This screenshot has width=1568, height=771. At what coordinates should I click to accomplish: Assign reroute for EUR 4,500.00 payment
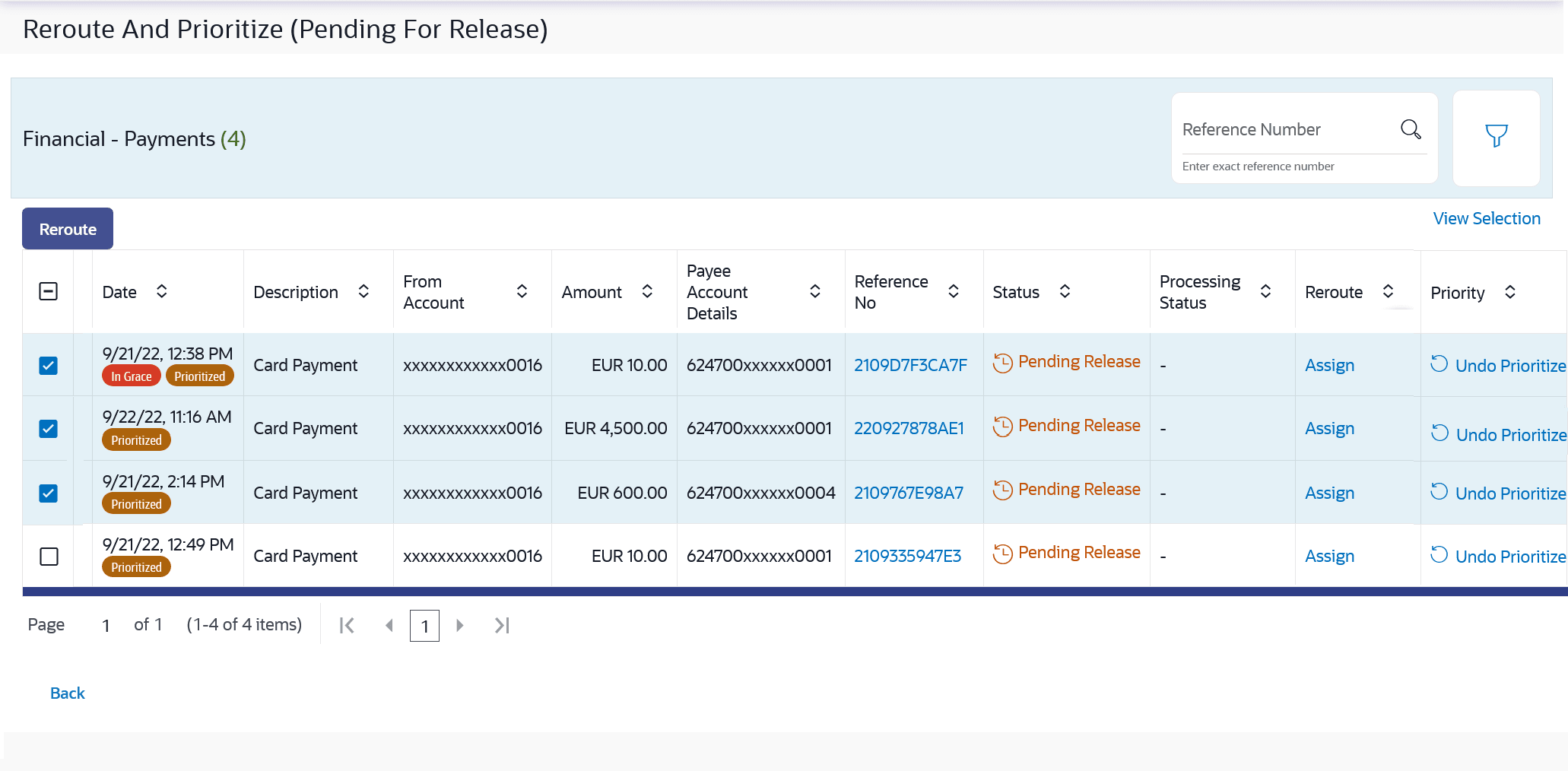[1329, 429]
